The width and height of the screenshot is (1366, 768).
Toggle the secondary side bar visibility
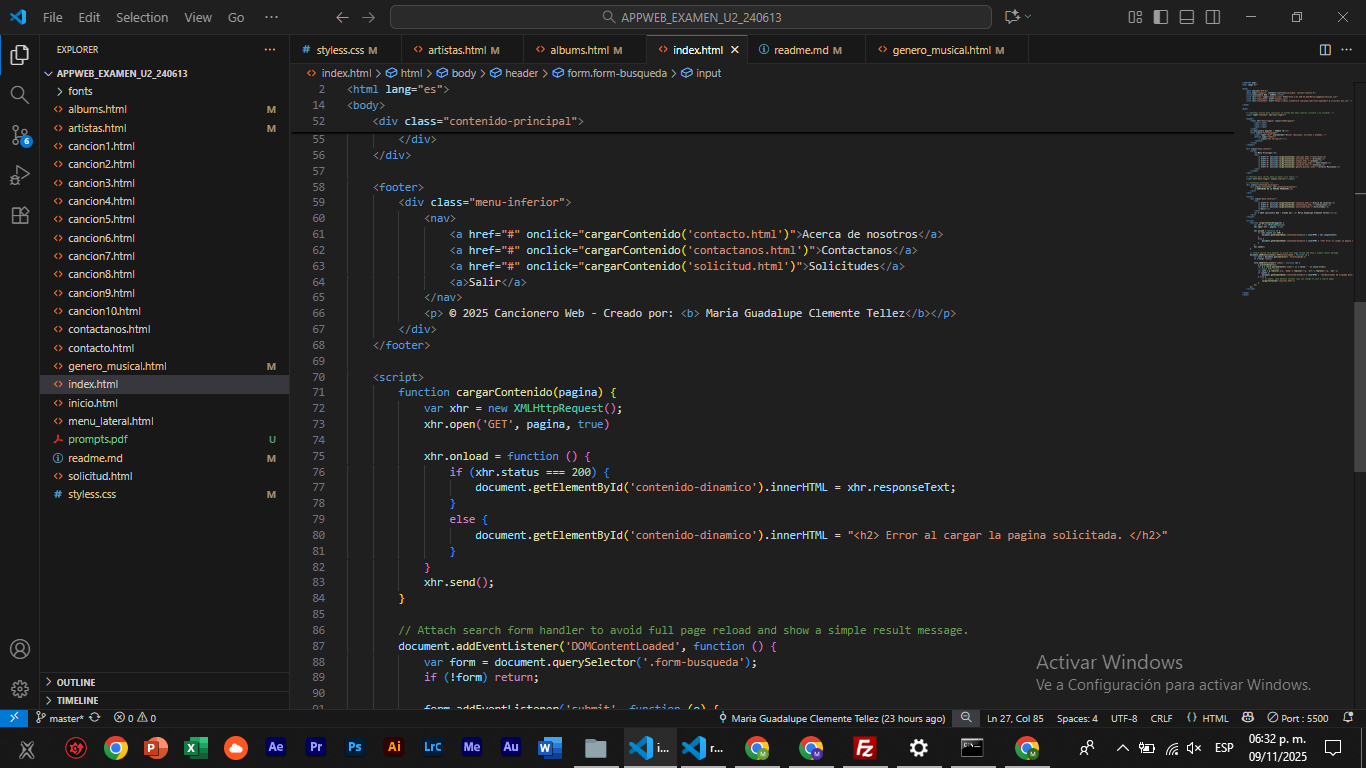(x=1213, y=17)
